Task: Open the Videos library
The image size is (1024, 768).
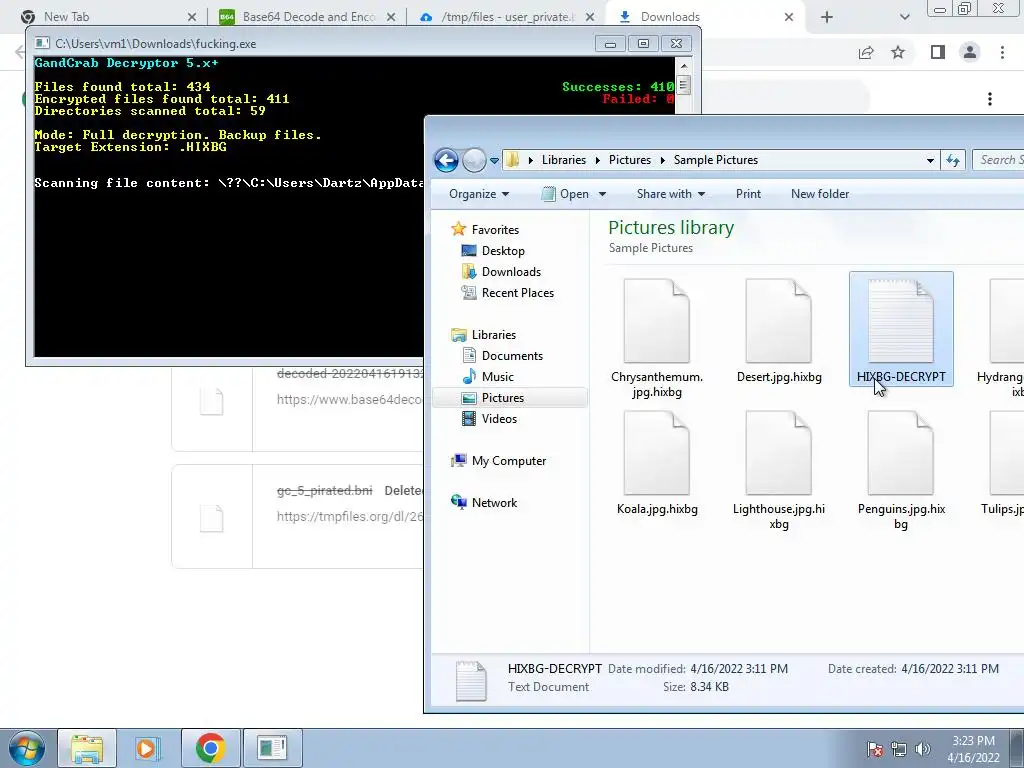Action: (489, 419)
